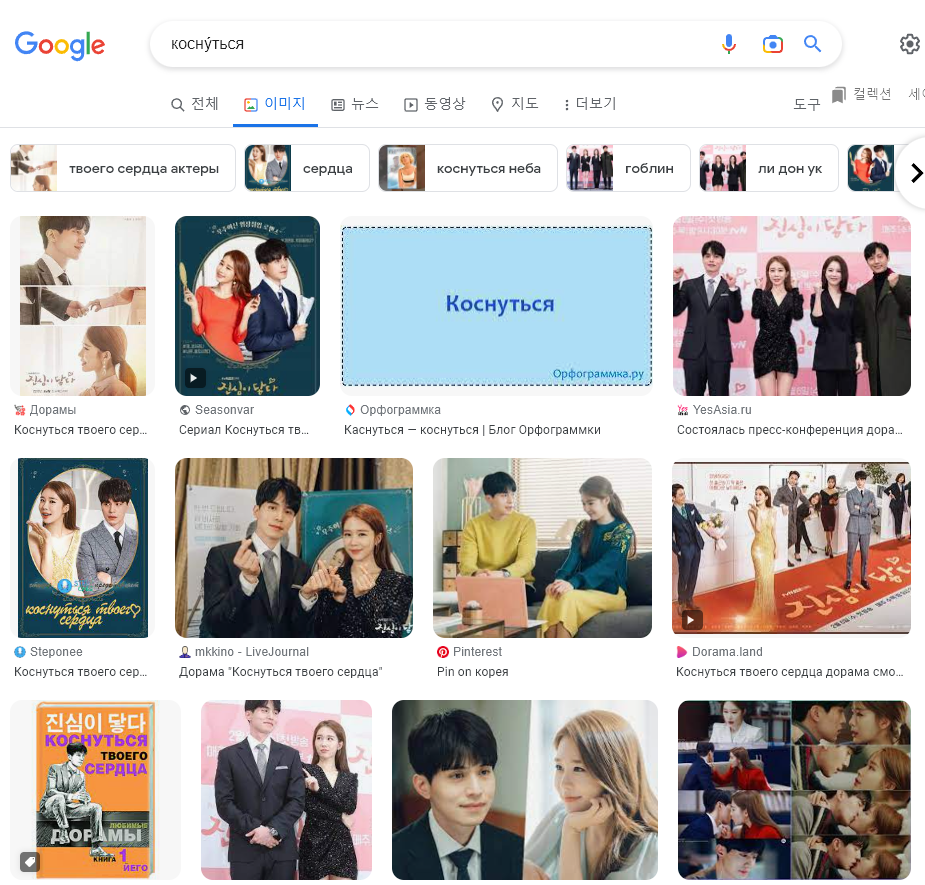Click the Орфограммка source favicon
The width and height of the screenshot is (925, 885).
[x=350, y=410]
